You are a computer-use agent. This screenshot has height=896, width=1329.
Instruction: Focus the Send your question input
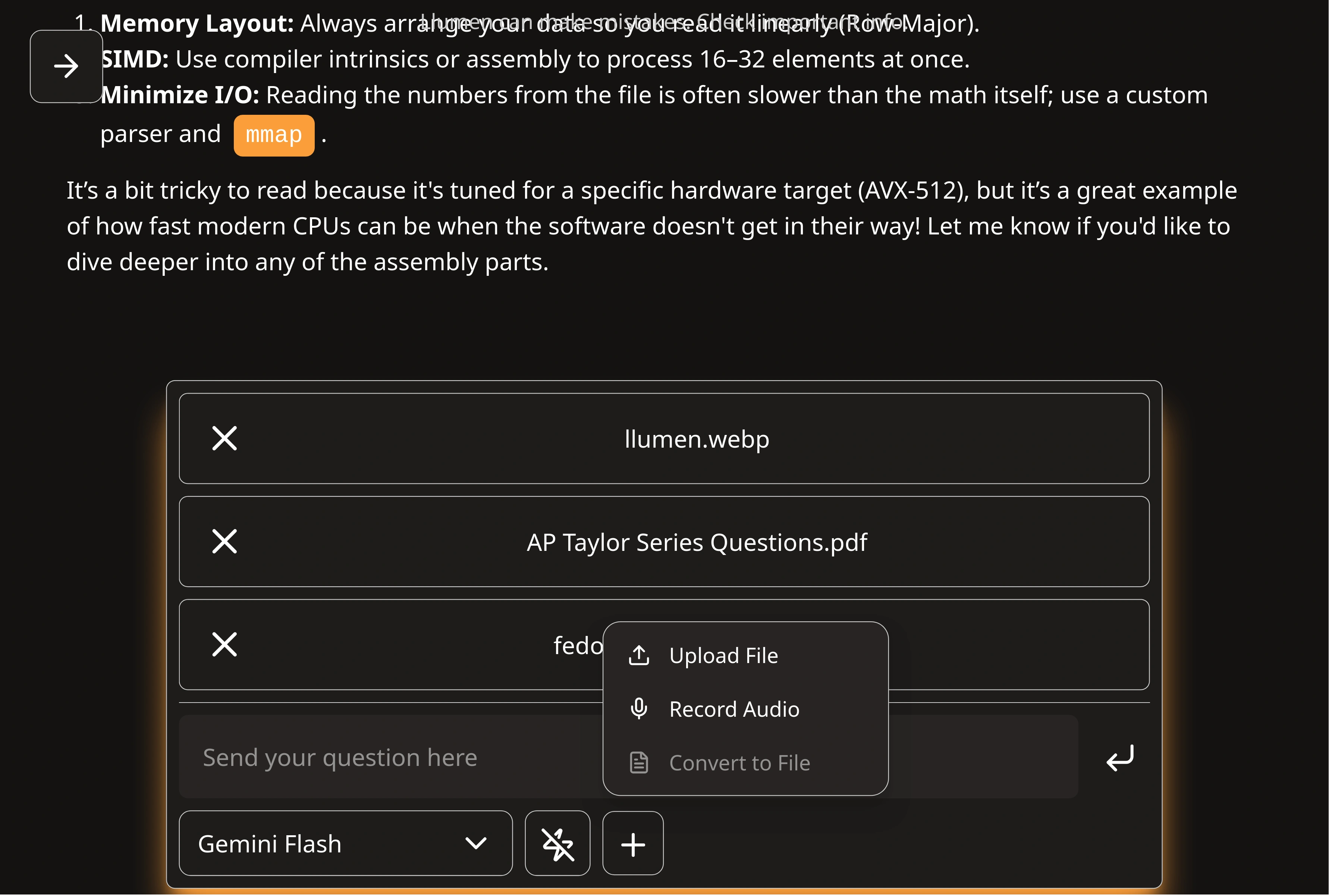click(x=389, y=758)
